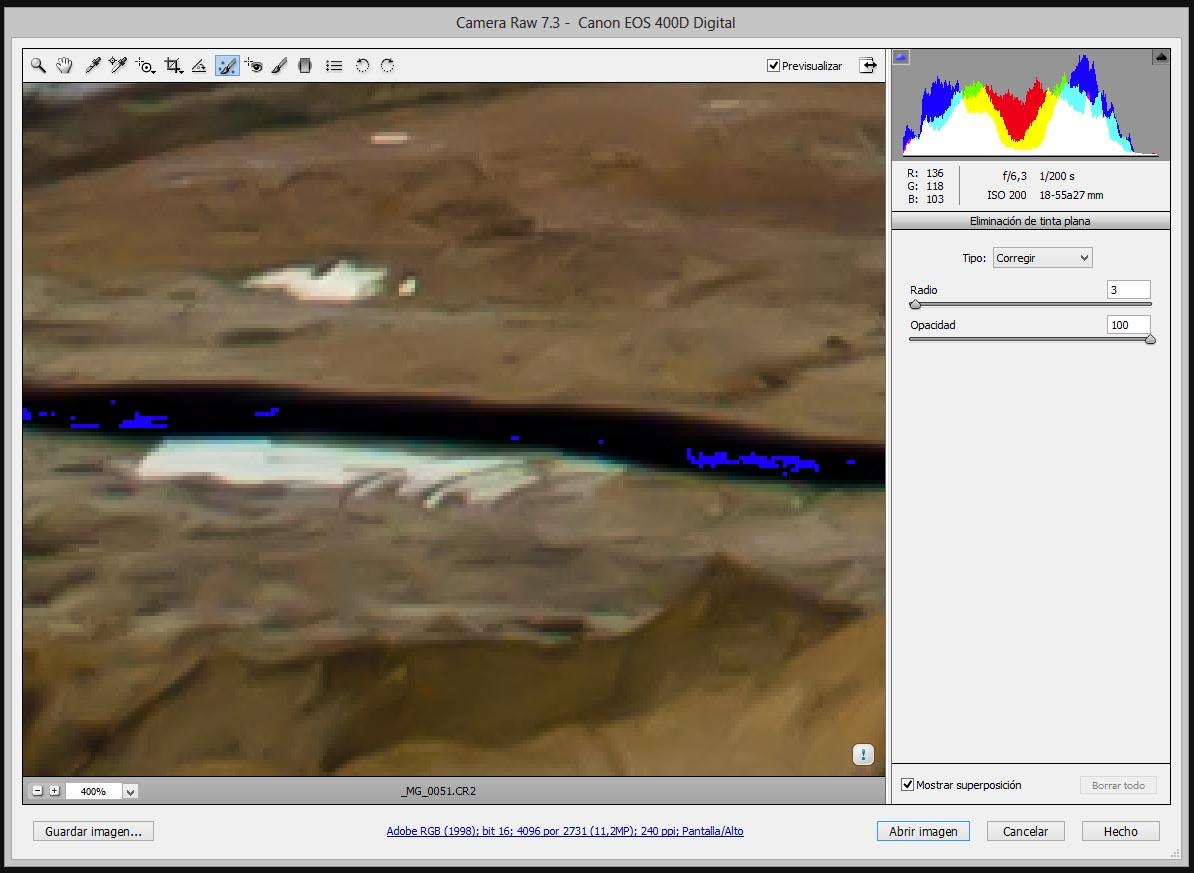
Task: Select the Zoom tool magnifier
Action: click(38, 66)
